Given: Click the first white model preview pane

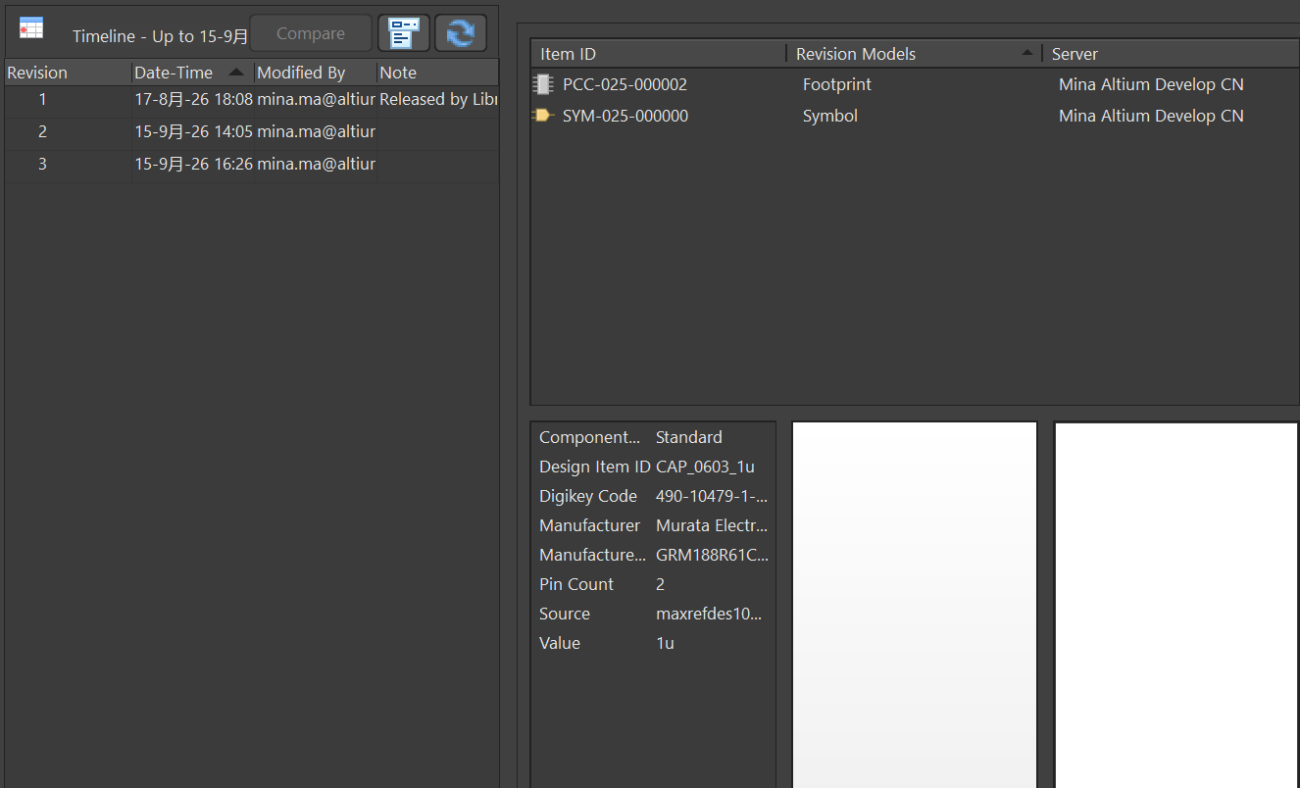Looking at the screenshot, I should coord(915,605).
